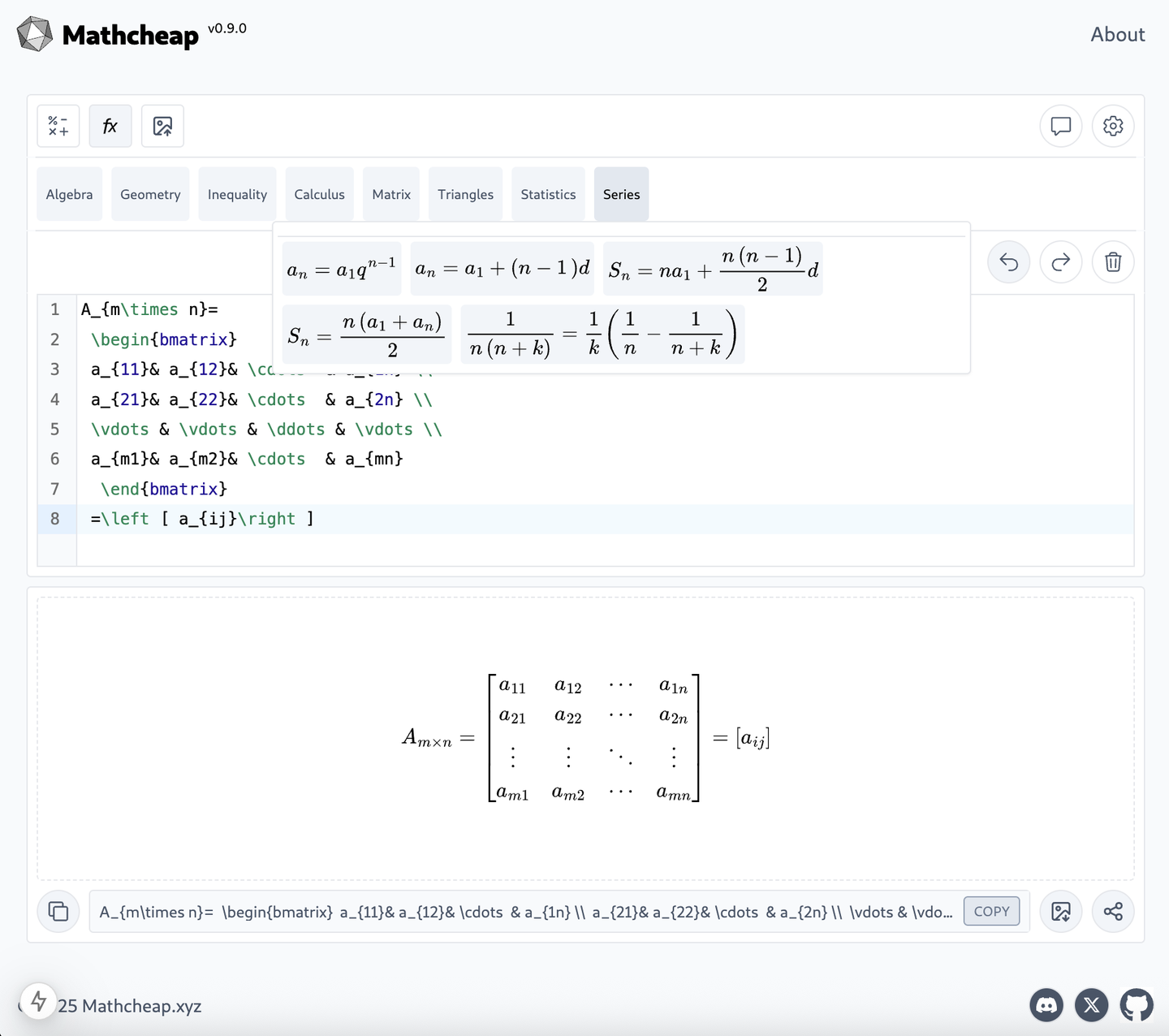Click the LaTeX output text field
The height and width of the screenshot is (1036, 1169).
point(526,911)
